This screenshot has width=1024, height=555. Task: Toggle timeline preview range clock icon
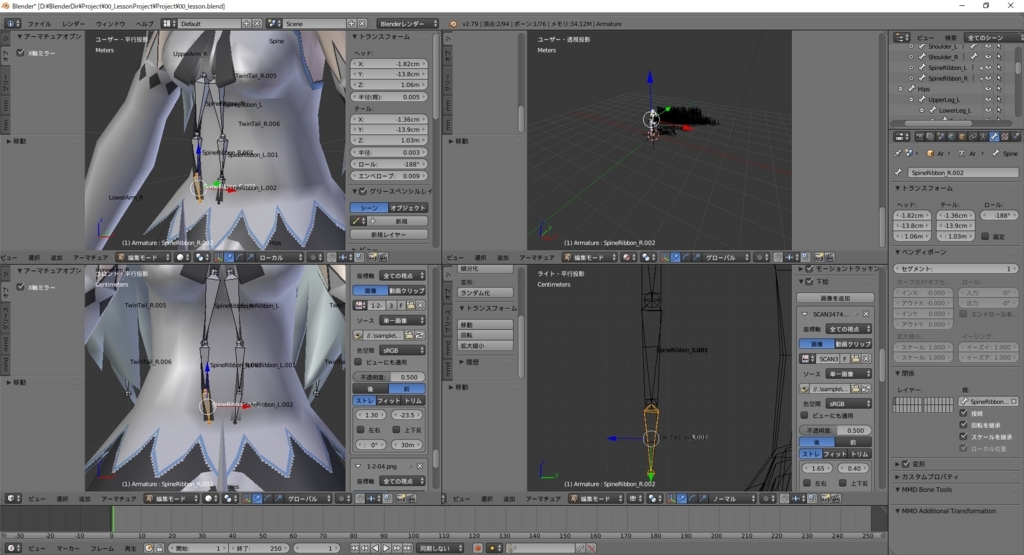pyautogui.click(x=148, y=548)
